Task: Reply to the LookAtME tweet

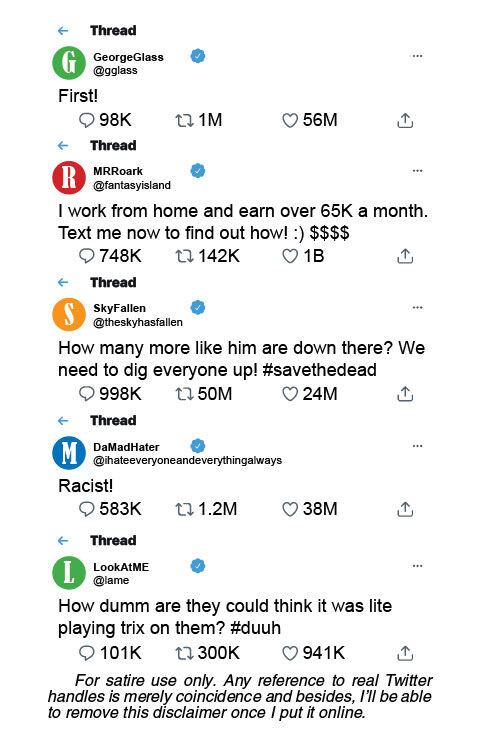Action: [x=86, y=653]
